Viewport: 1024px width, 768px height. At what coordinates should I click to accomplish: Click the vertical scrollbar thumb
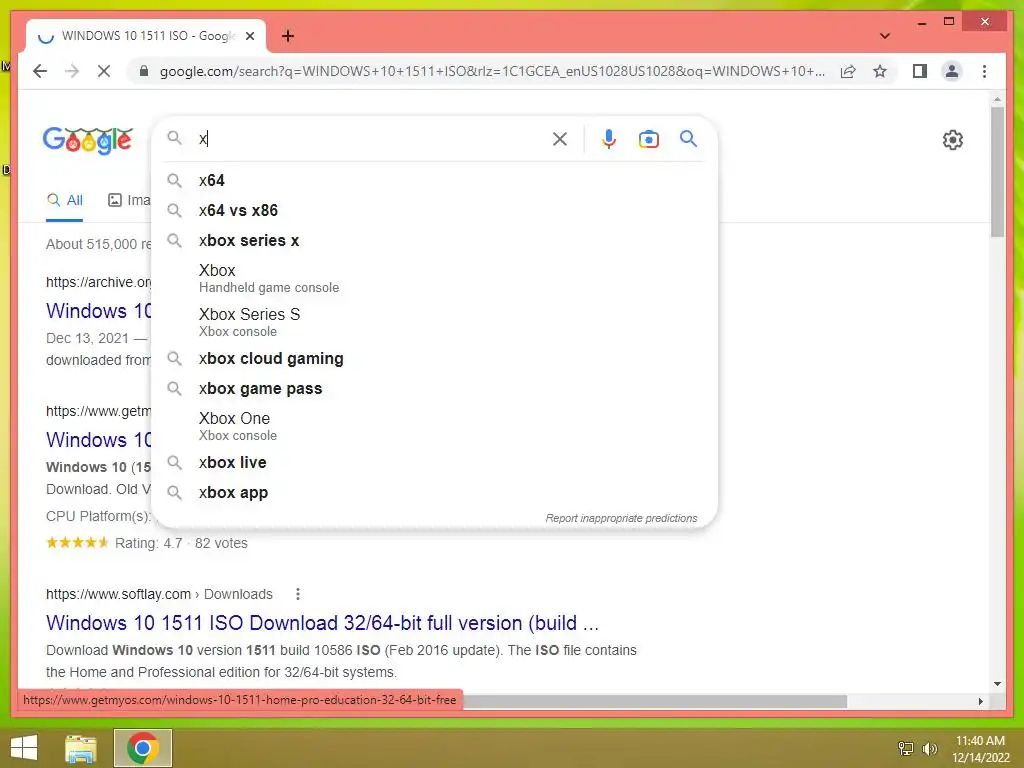pyautogui.click(x=997, y=171)
